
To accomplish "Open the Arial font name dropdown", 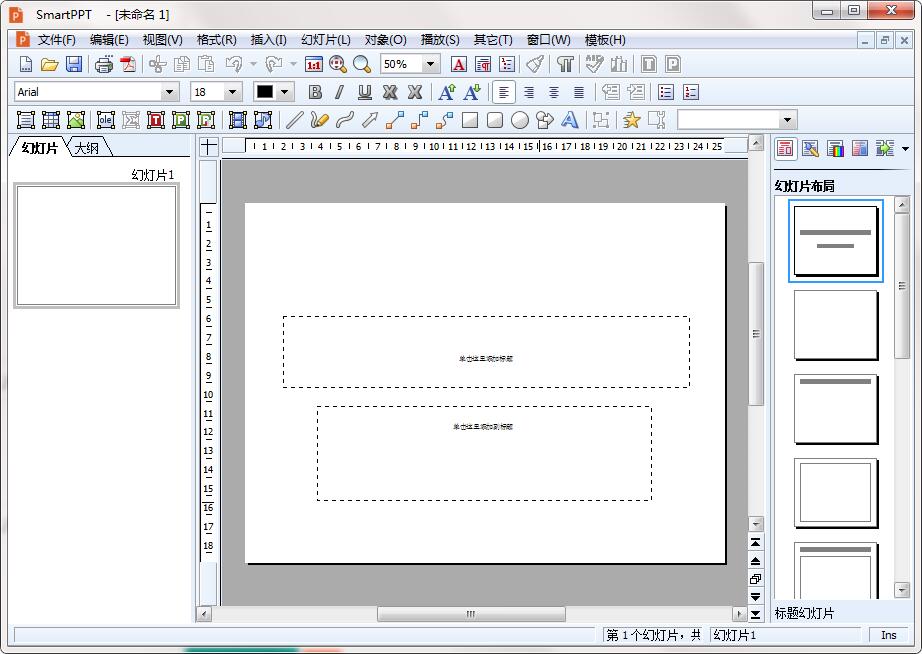I will click(169, 92).
